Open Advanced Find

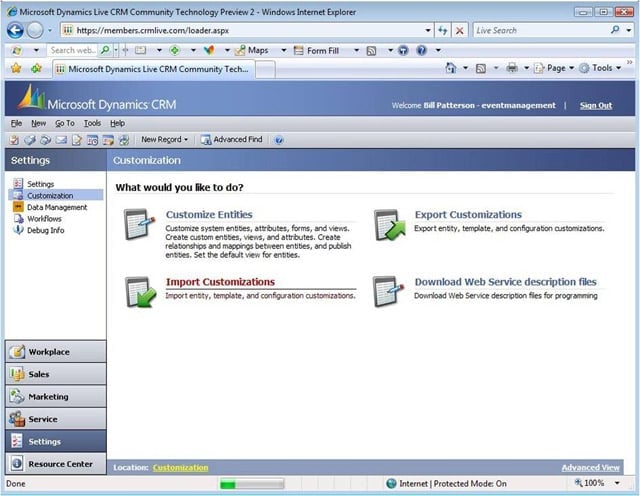(231, 140)
